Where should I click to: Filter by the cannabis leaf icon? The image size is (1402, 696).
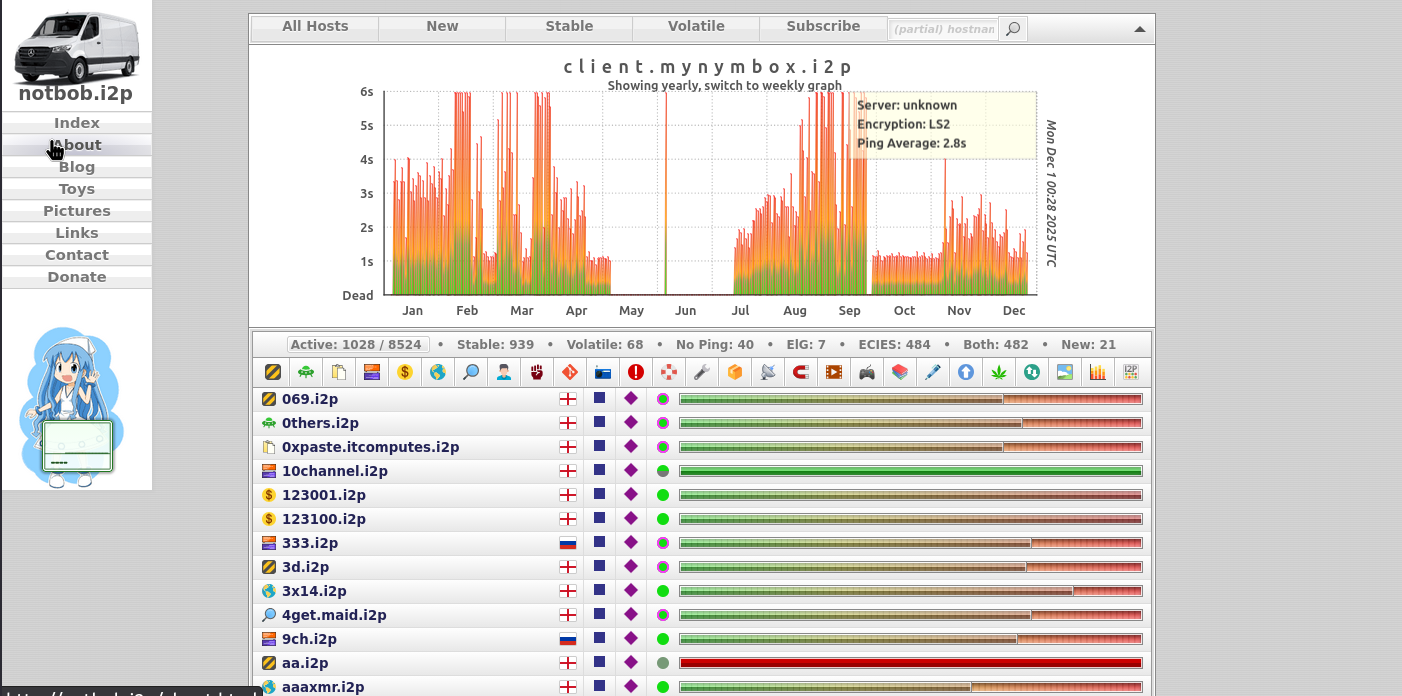pos(999,372)
